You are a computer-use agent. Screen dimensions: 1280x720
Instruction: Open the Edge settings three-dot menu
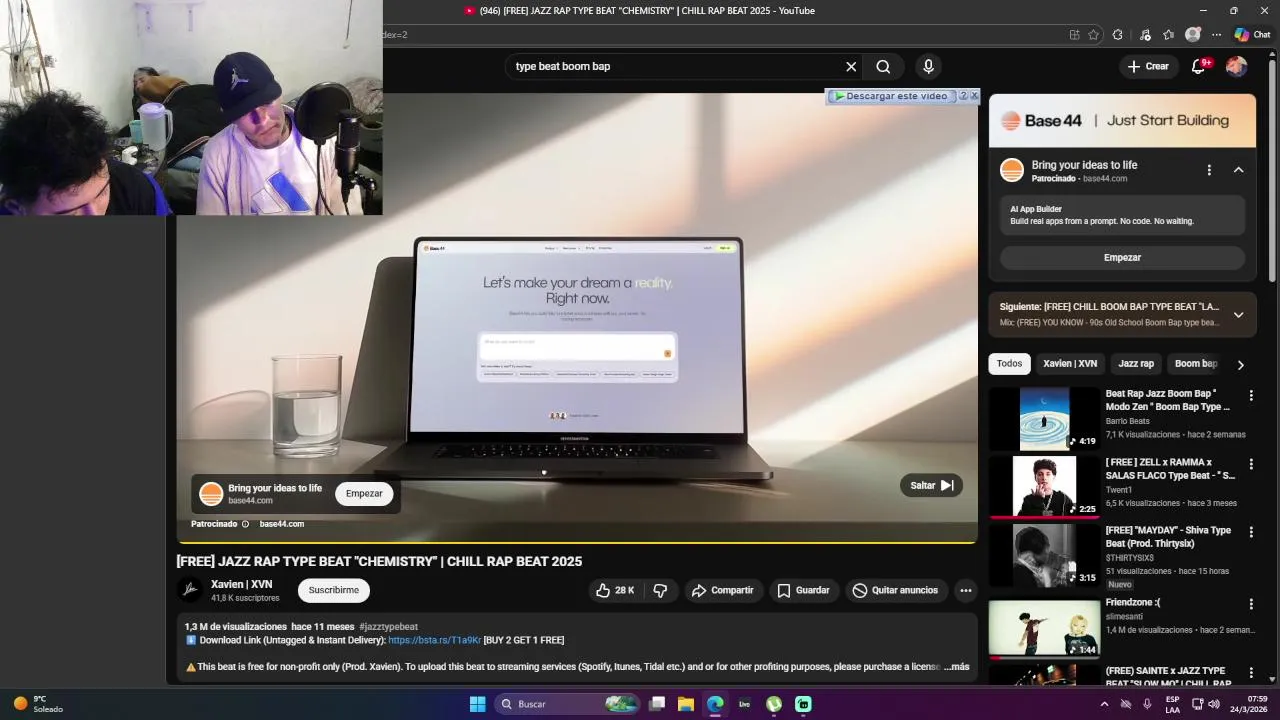1216,35
